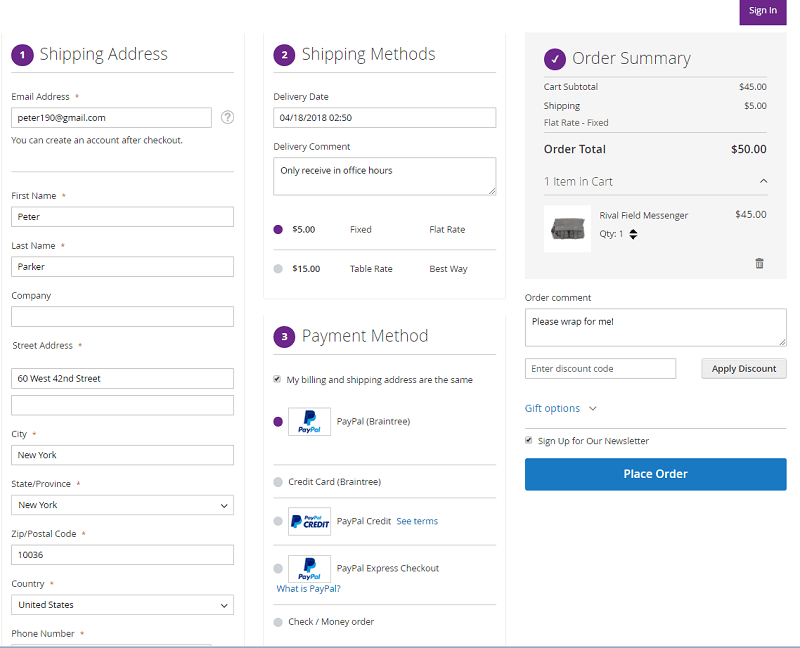Click the email help question mark icon
The image size is (800, 648).
coord(227,117)
